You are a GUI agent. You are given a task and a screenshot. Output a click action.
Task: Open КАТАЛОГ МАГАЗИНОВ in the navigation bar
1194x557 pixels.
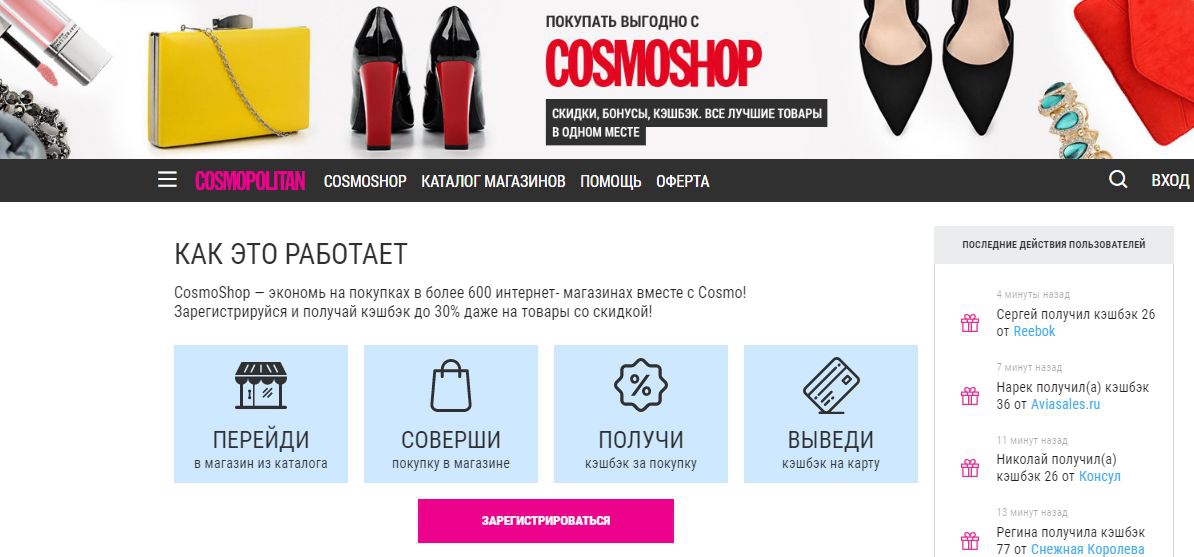pos(493,181)
